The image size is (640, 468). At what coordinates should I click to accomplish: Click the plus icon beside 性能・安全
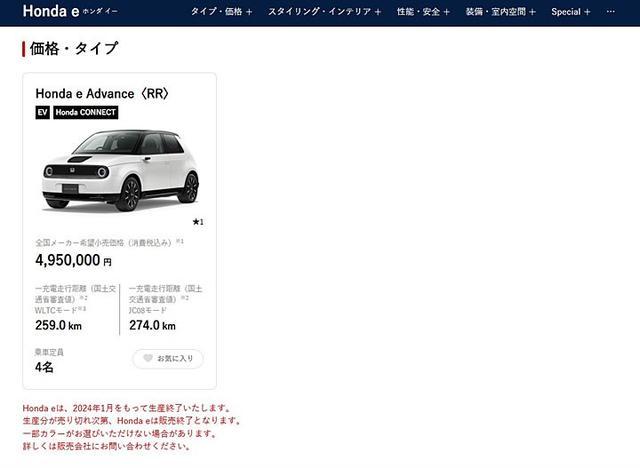click(x=447, y=12)
